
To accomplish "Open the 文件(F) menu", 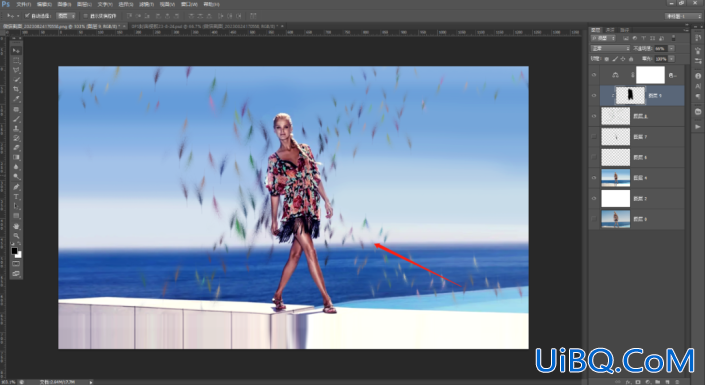I will click(x=23, y=4).
